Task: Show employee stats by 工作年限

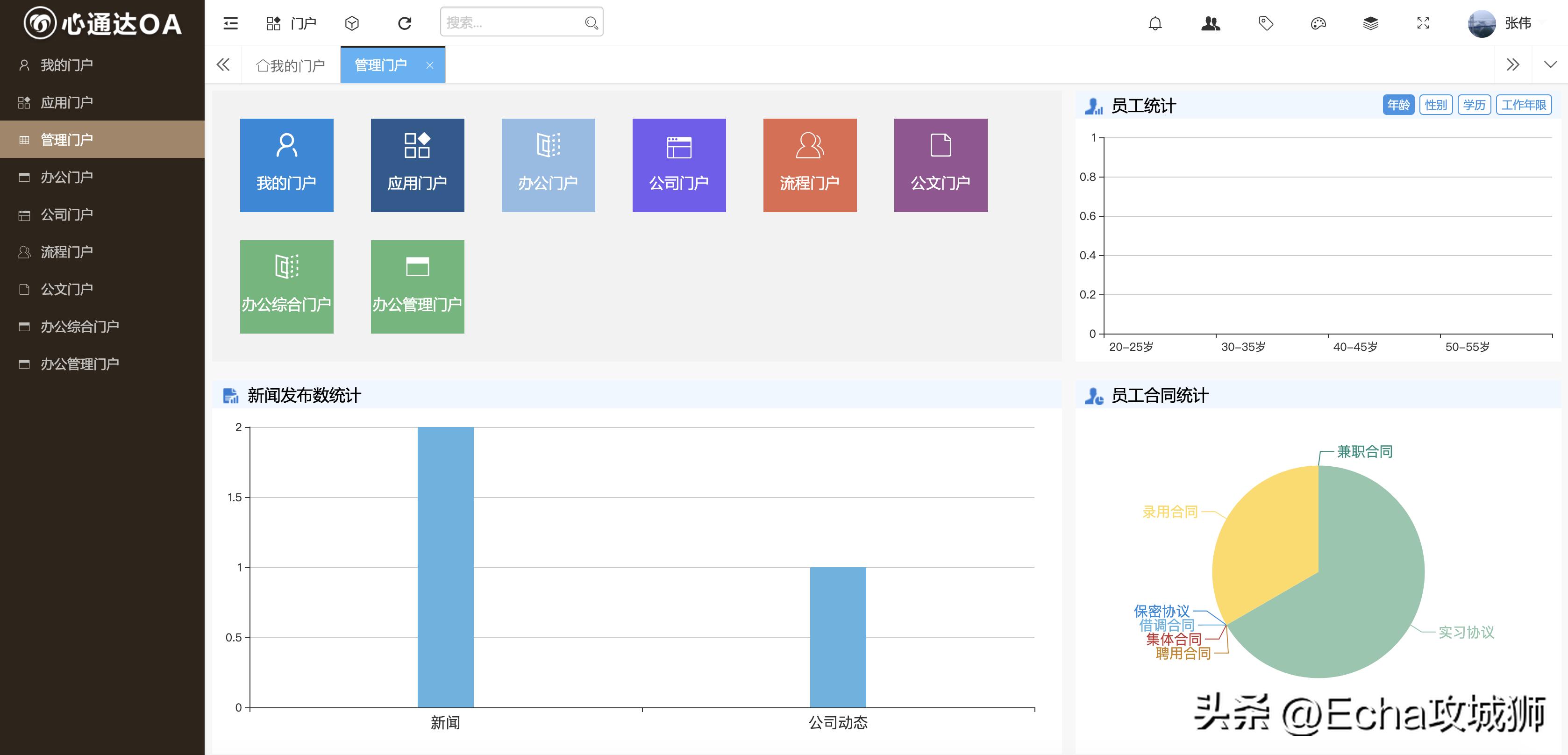Action: point(1524,105)
